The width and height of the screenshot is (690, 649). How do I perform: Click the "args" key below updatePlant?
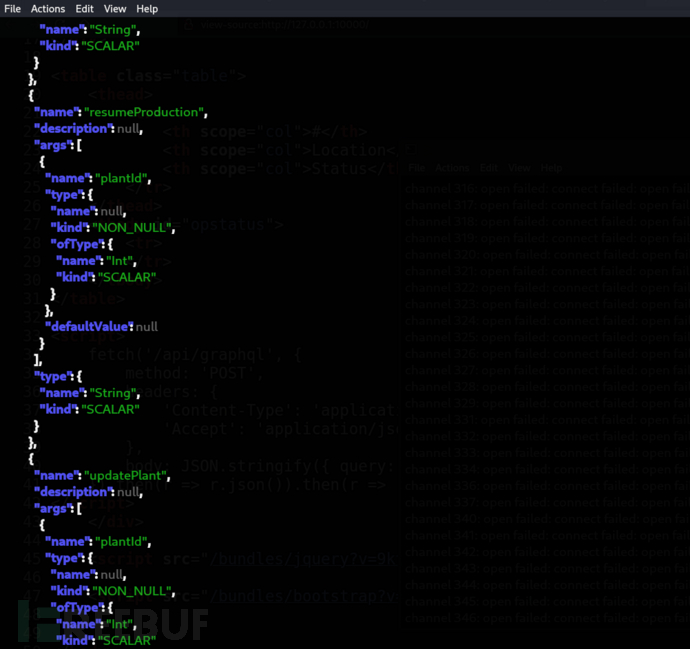point(55,509)
